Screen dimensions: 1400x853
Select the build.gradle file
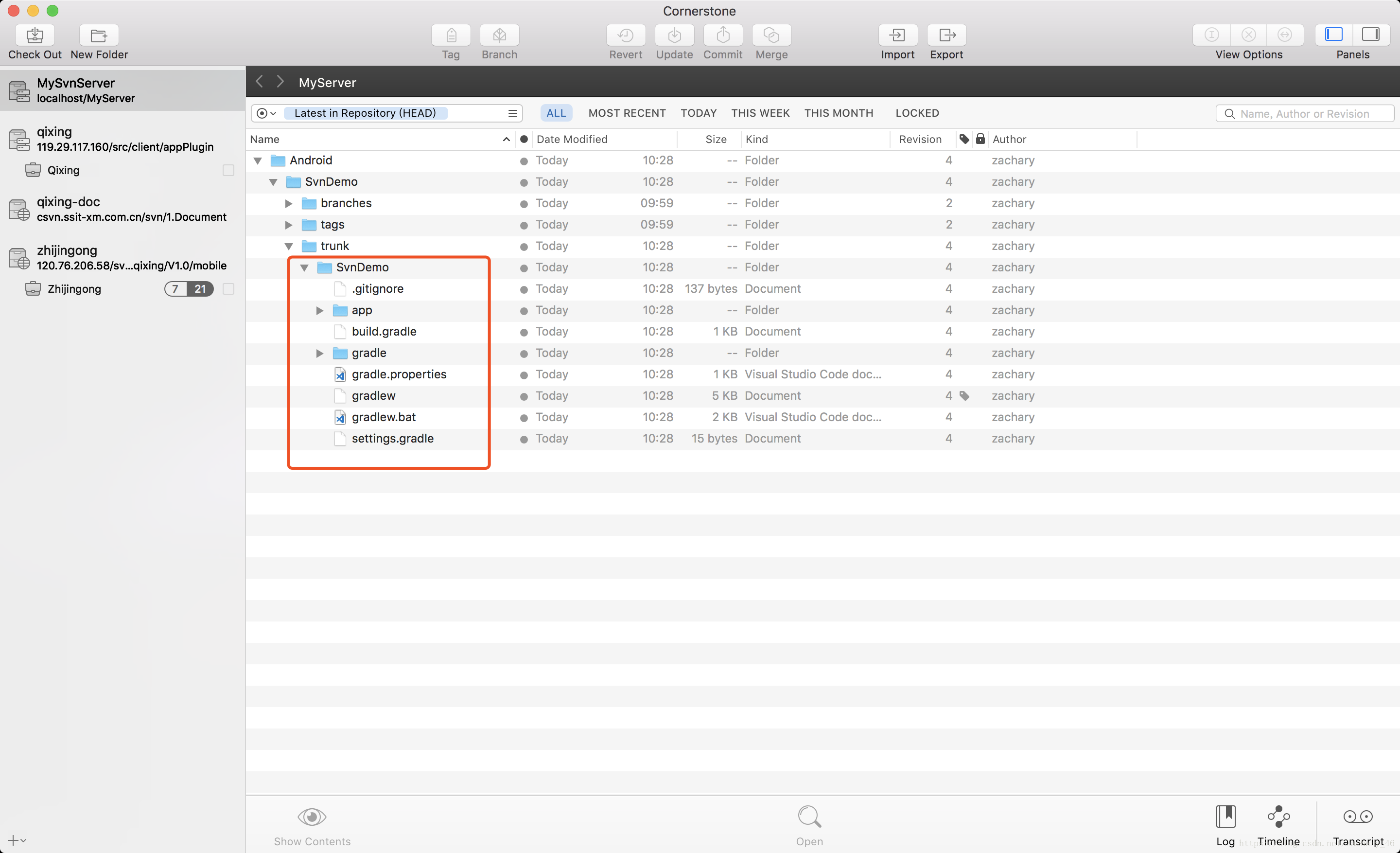click(384, 332)
